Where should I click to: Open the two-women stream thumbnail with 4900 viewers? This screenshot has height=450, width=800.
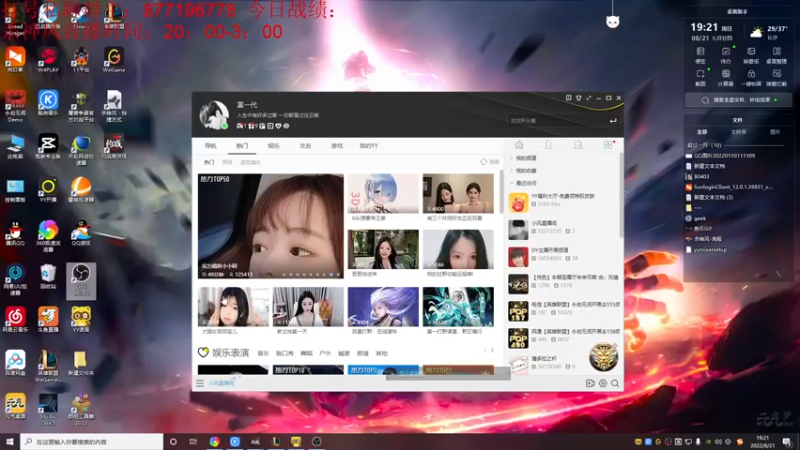[458, 193]
